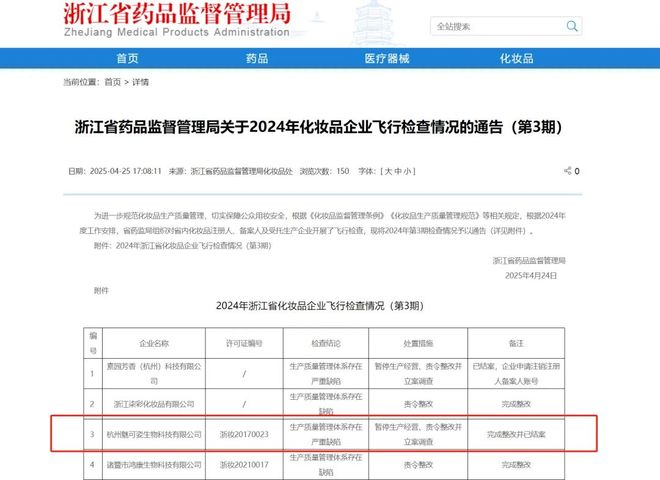Viewport: 660px width, 480px height.
Task: Select source text 浙江省药品监督管理局化妆品处
Action: (242, 171)
